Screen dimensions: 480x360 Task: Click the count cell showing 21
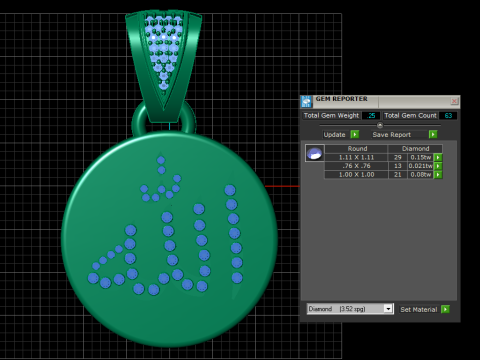(398, 175)
